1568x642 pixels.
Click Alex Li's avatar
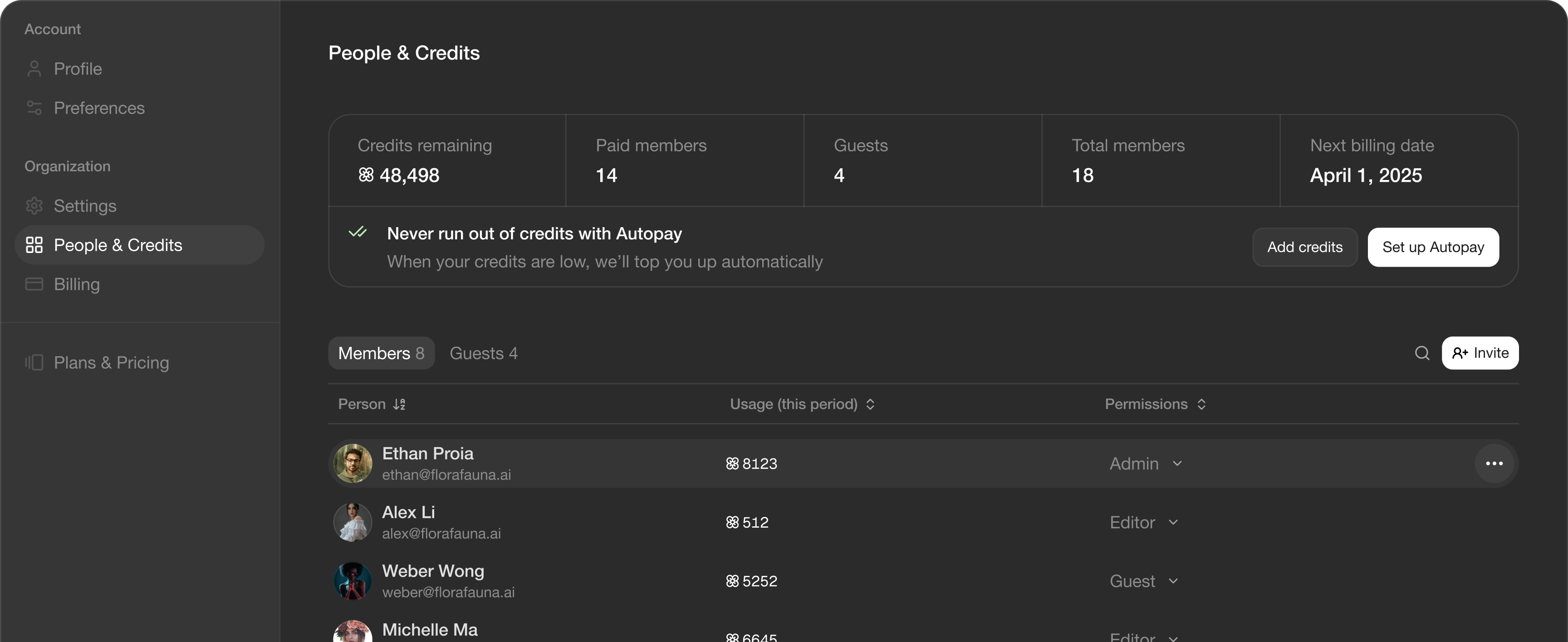353,522
